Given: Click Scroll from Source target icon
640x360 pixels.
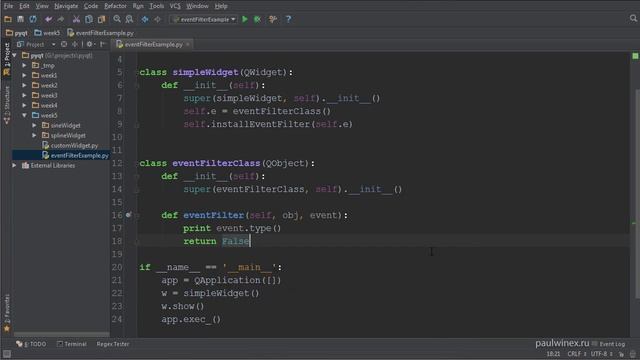Looking at the screenshot, I should (64, 44).
